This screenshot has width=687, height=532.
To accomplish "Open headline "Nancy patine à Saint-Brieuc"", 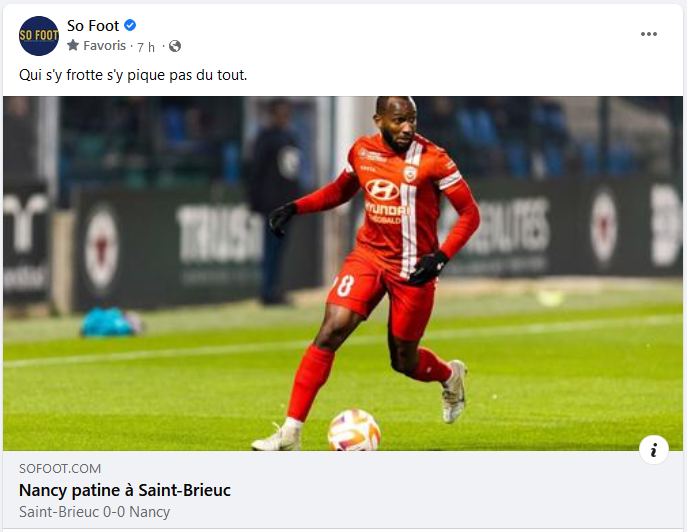I will click(x=125, y=490).
